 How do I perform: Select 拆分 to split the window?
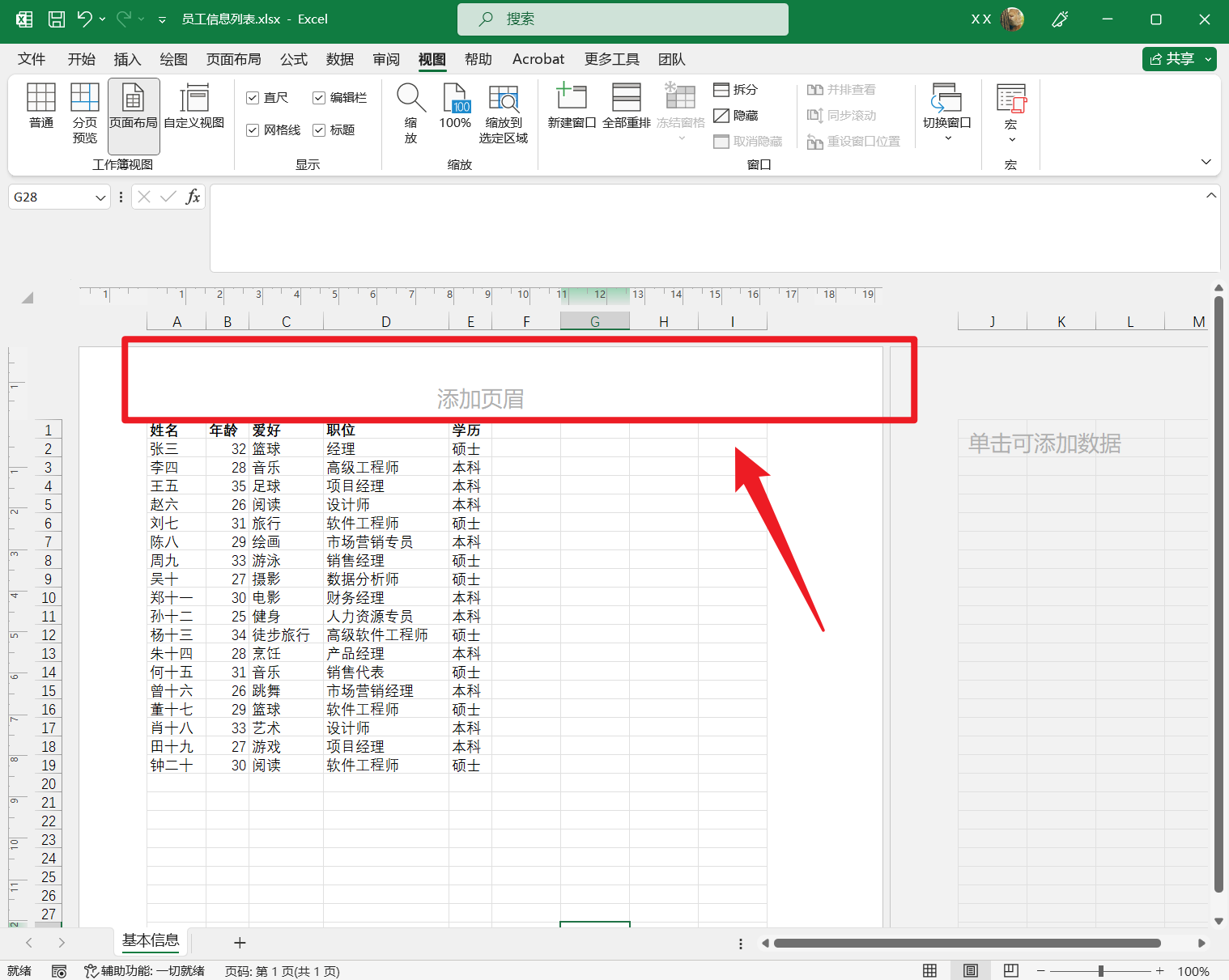734,89
